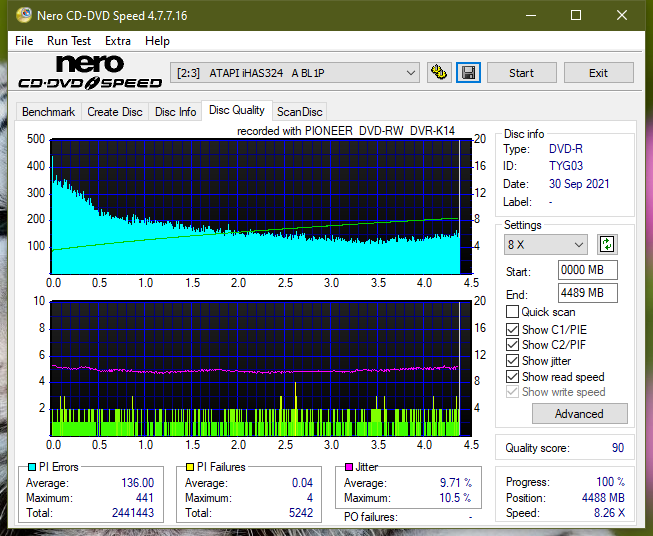This screenshot has width=653, height=536.
Task: Open the File menu
Action: 24,41
